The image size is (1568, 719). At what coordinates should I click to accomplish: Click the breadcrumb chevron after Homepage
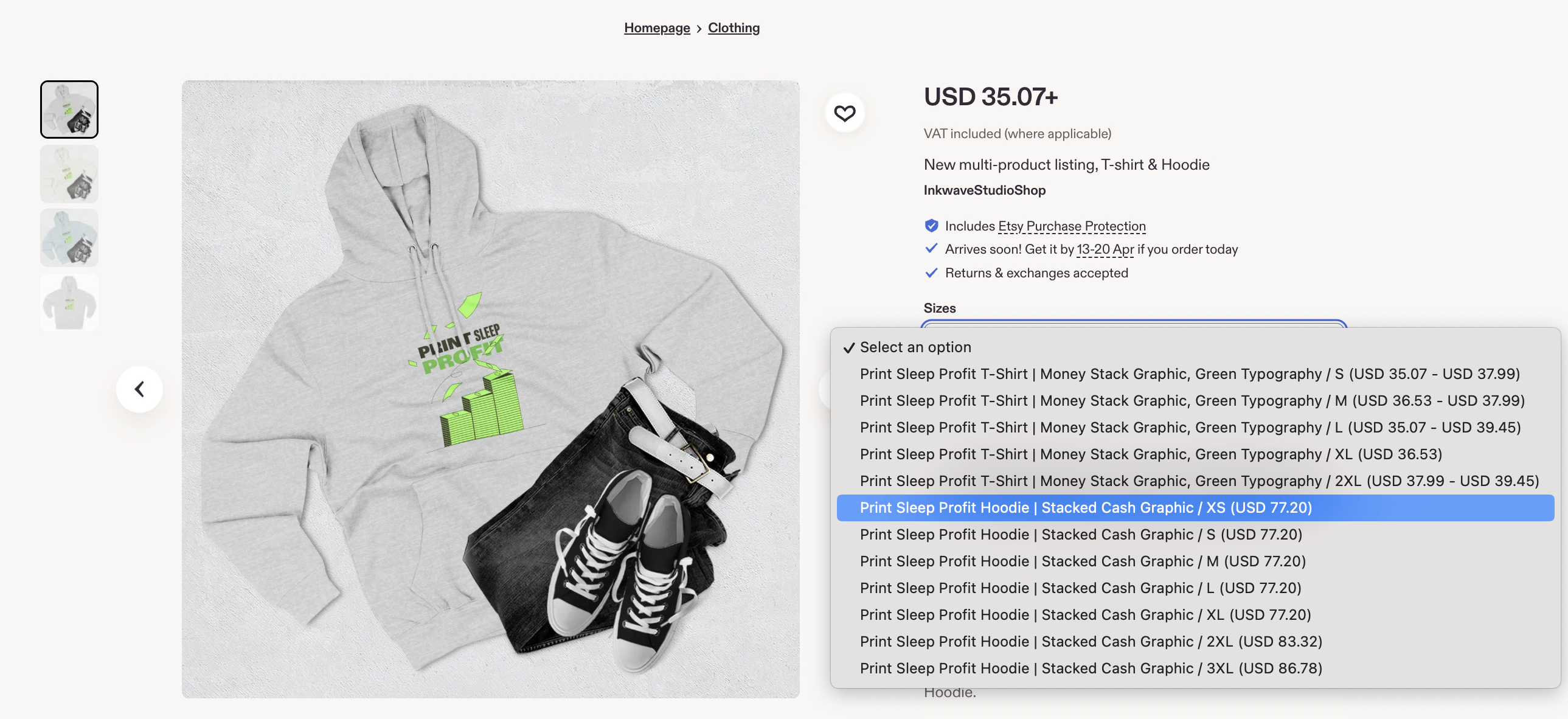click(x=699, y=28)
